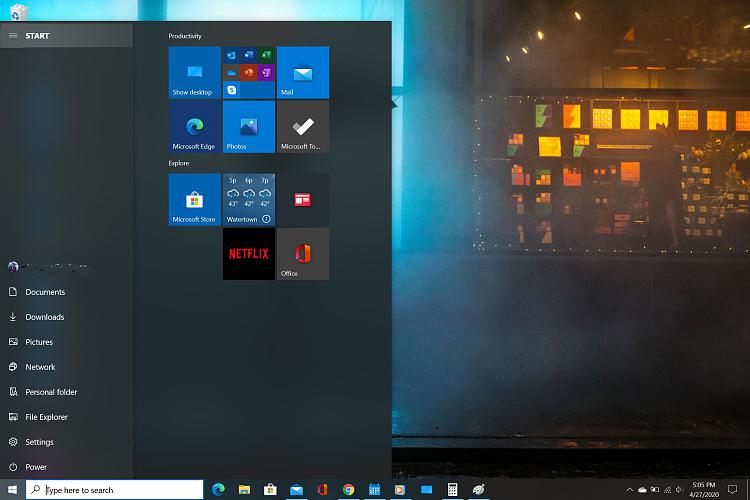Open the red News tile
The width and height of the screenshot is (750, 500).
point(303,200)
